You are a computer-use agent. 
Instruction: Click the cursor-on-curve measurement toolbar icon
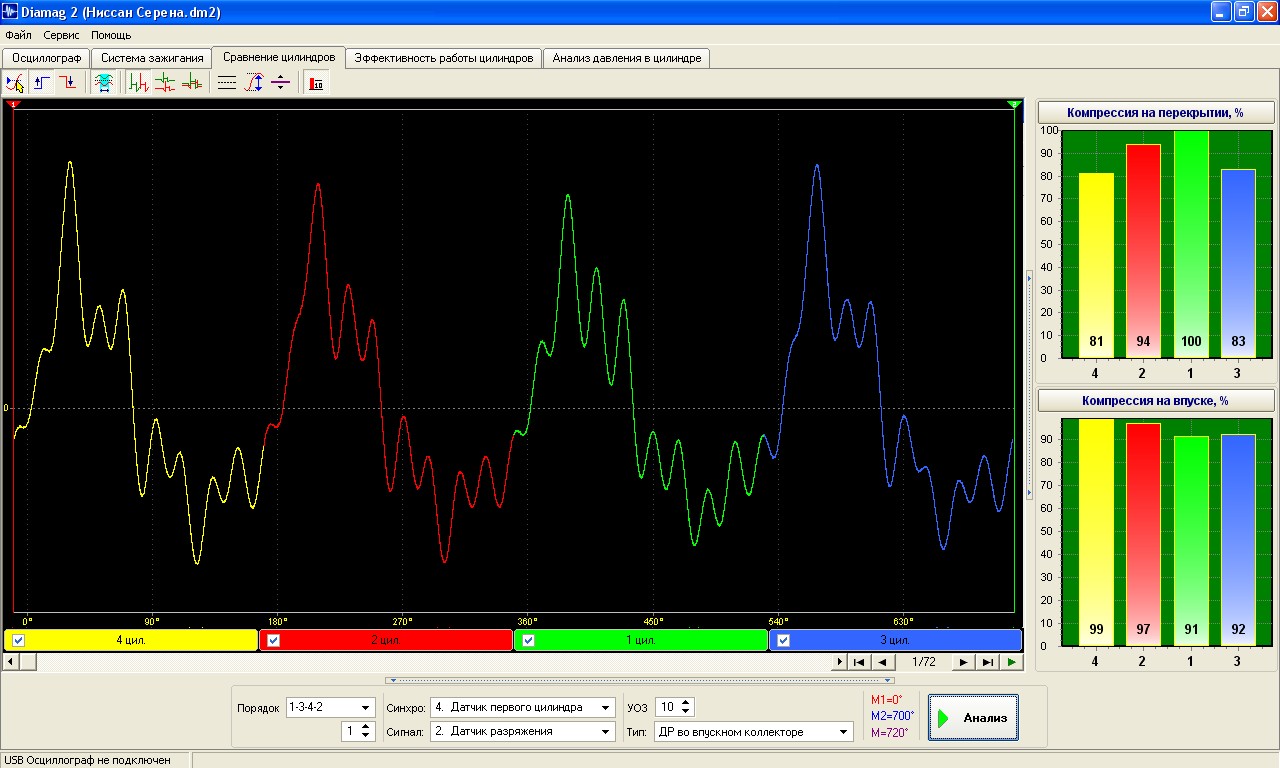point(15,83)
